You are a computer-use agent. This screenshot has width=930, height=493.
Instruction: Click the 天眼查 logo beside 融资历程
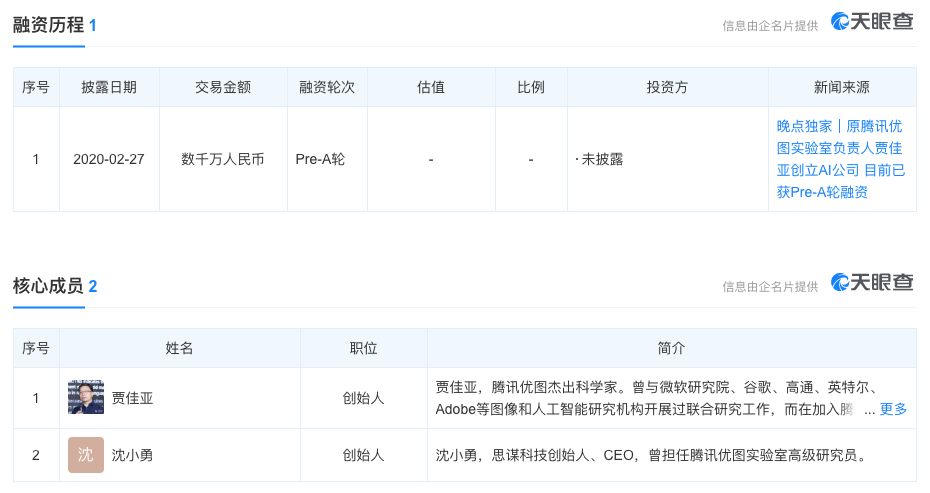pyautogui.click(x=872, y=22)
